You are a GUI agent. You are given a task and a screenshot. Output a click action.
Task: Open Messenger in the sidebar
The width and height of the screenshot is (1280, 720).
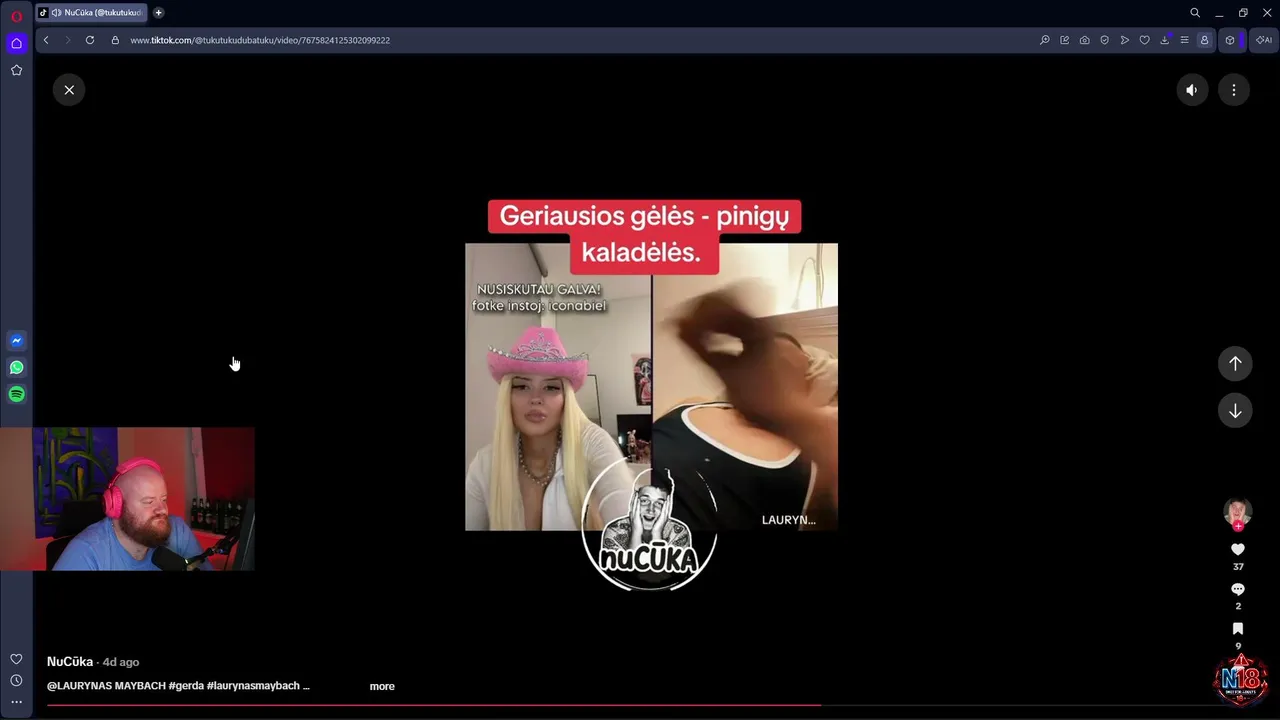tap(16, 341)
